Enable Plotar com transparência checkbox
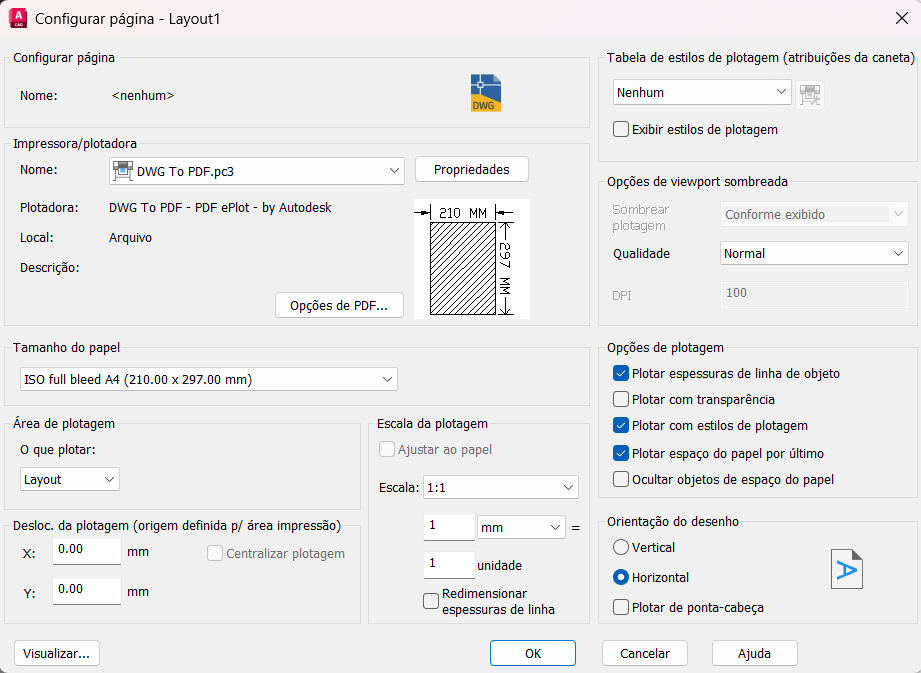Image resolution: width=921 pixels, height=673 pixels. [x=621, y=399]
